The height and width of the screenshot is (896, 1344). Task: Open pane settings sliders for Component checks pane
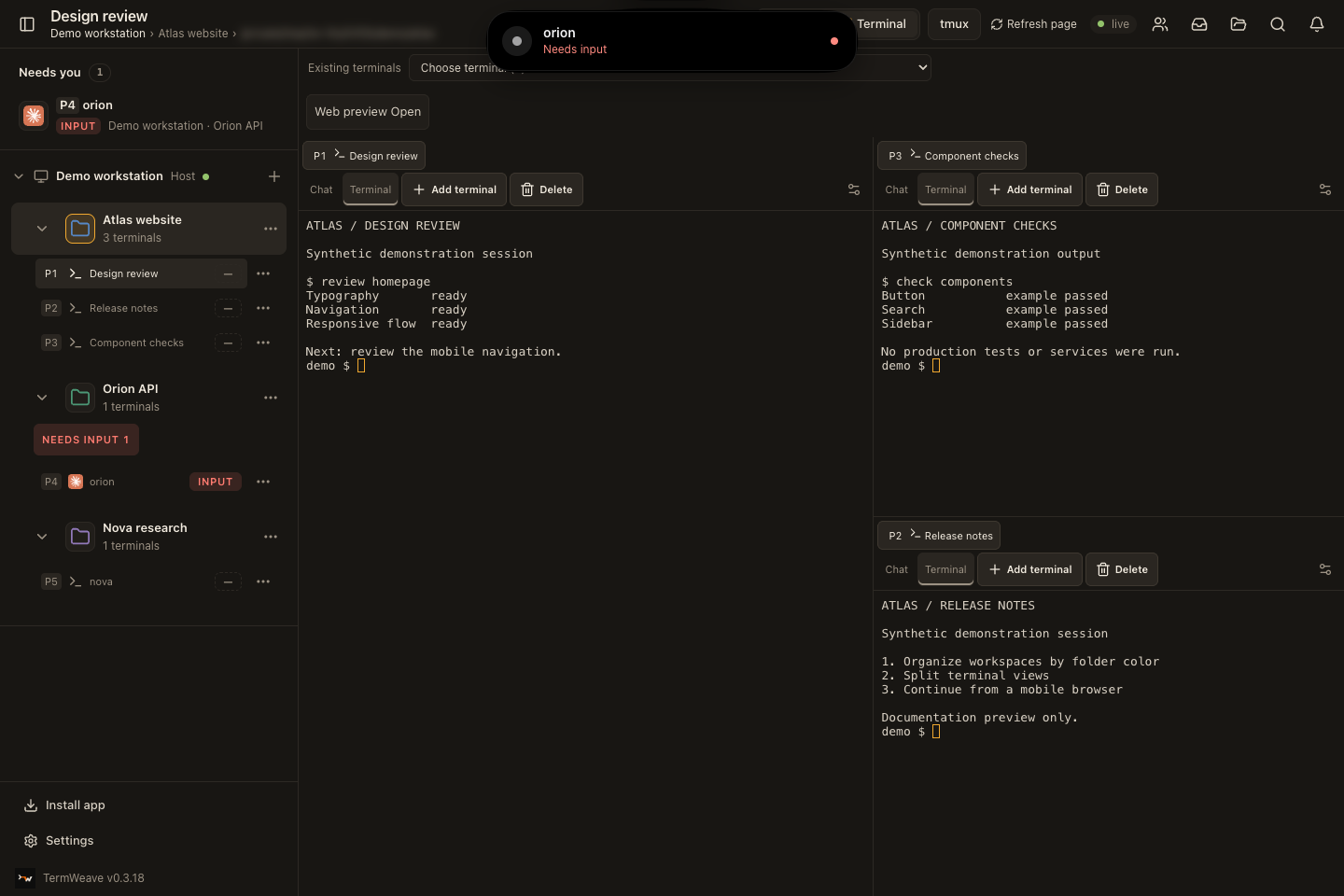coord(1325,189)
